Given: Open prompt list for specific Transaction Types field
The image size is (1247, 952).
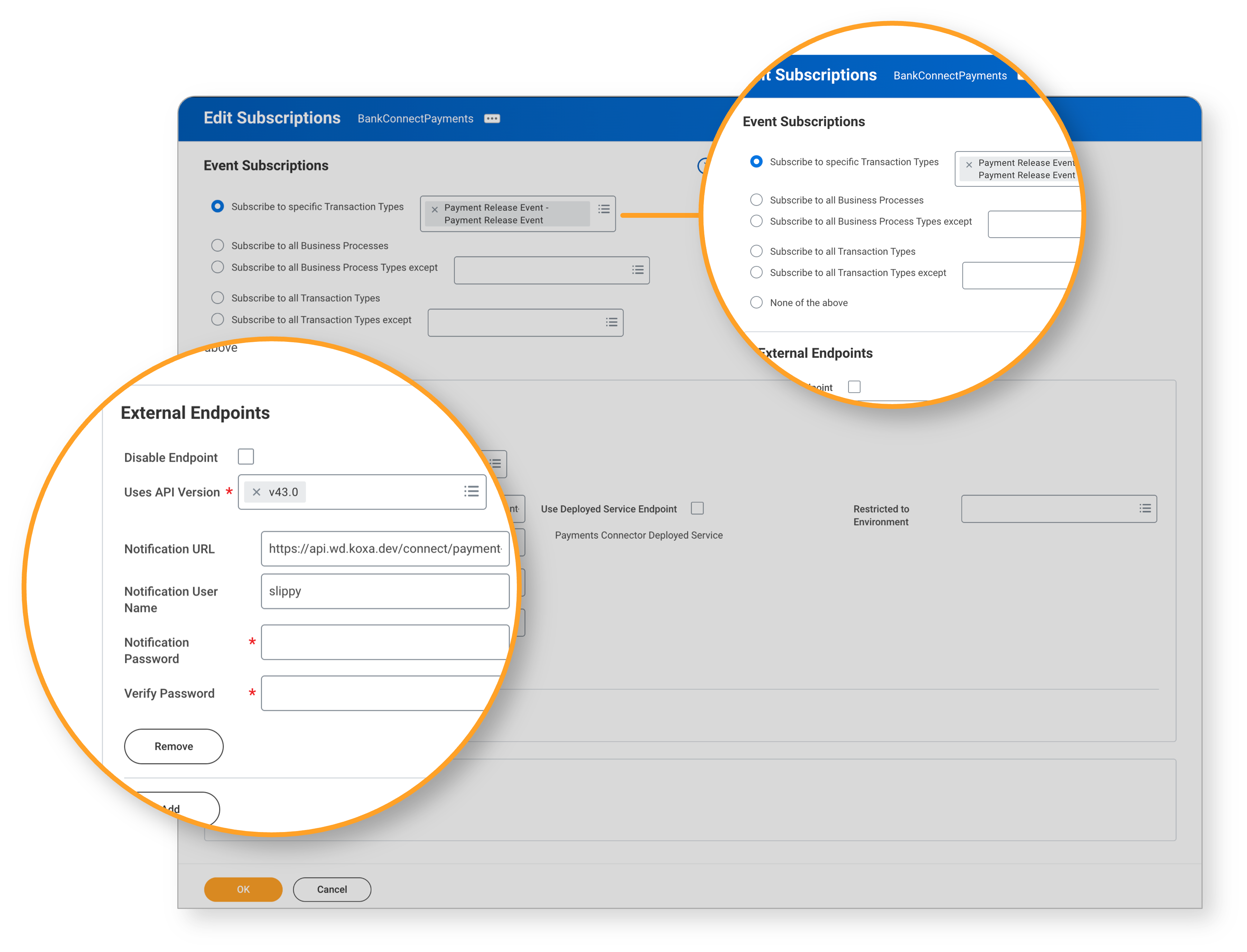Looking at the screenshot, I should [604, 208].
